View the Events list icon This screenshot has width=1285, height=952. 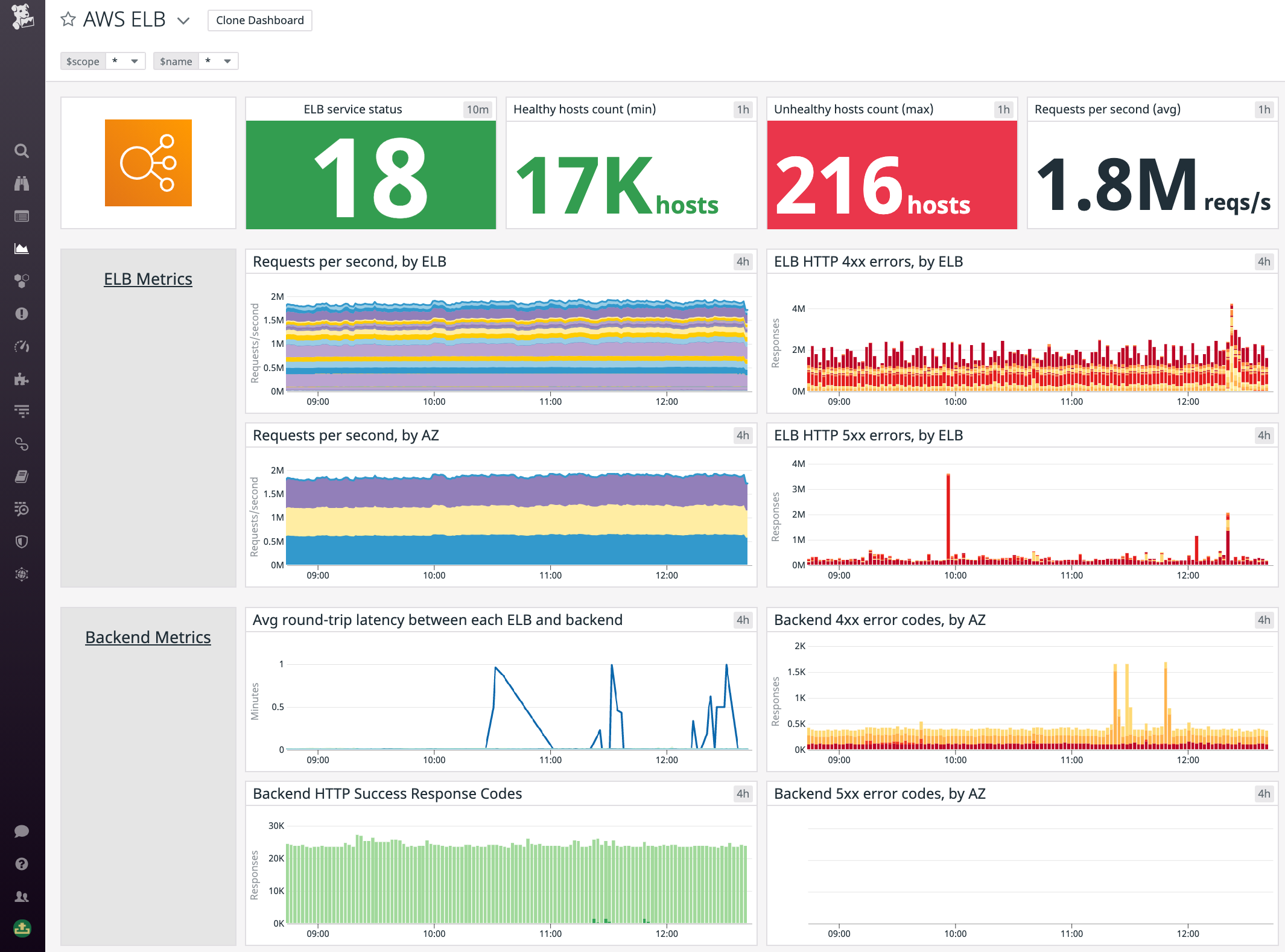[x=22, y=216]
